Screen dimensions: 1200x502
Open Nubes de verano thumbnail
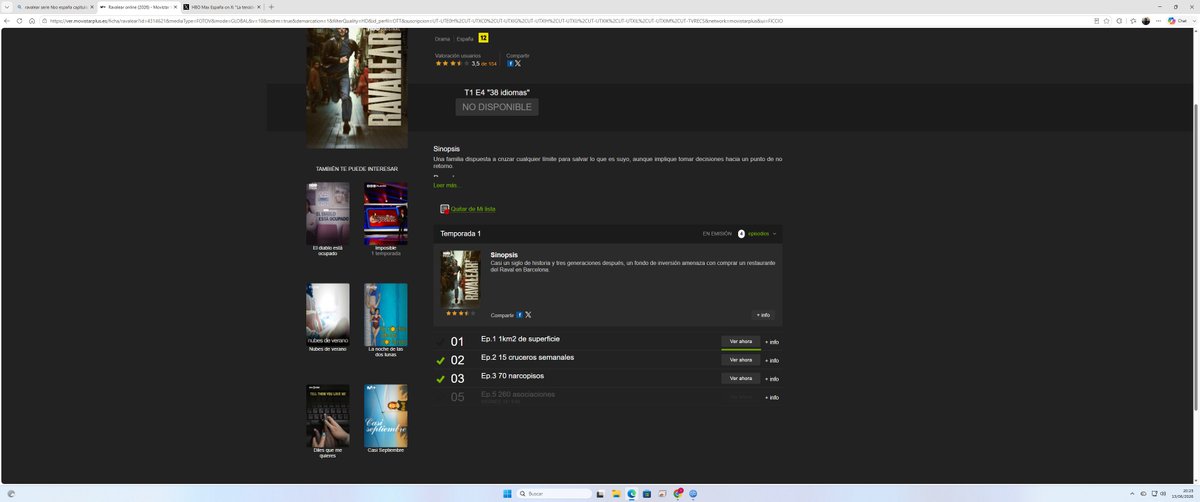click(x=328, y=315)
